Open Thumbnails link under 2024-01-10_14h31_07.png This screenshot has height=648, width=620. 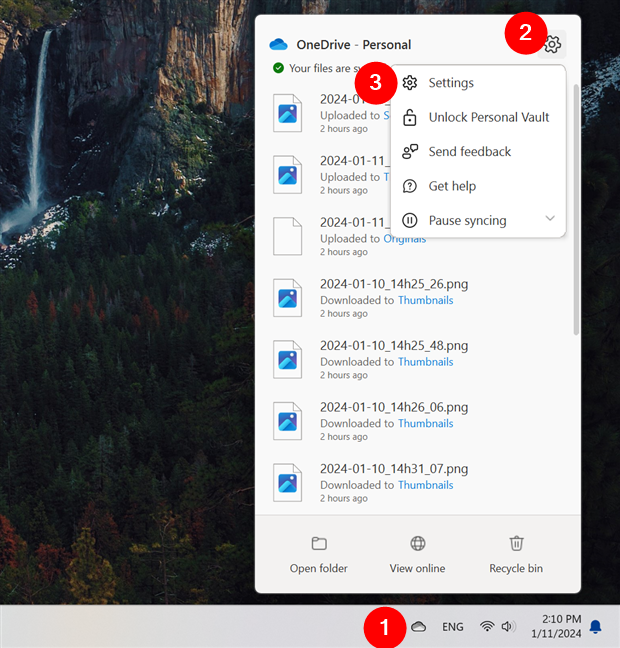(x=426, y=485)
